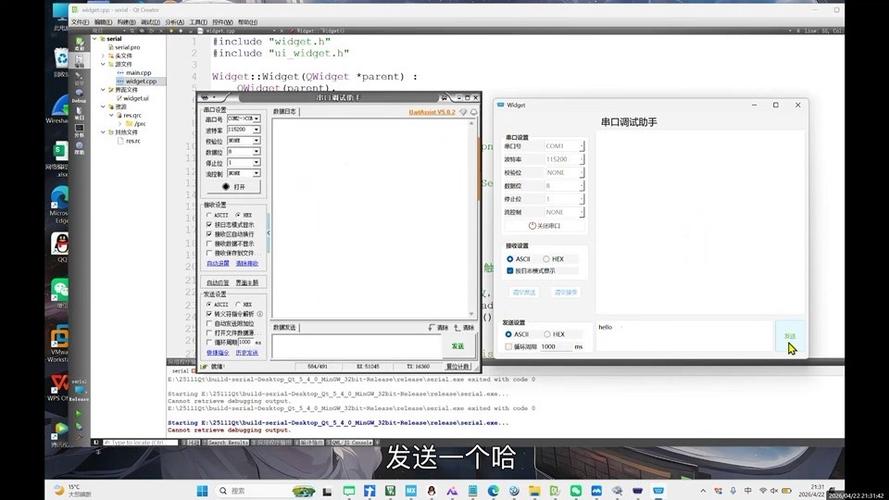Click 1000 loop period field in UartAssist
This screenshot has height=500, width=889.
point(247,342)
